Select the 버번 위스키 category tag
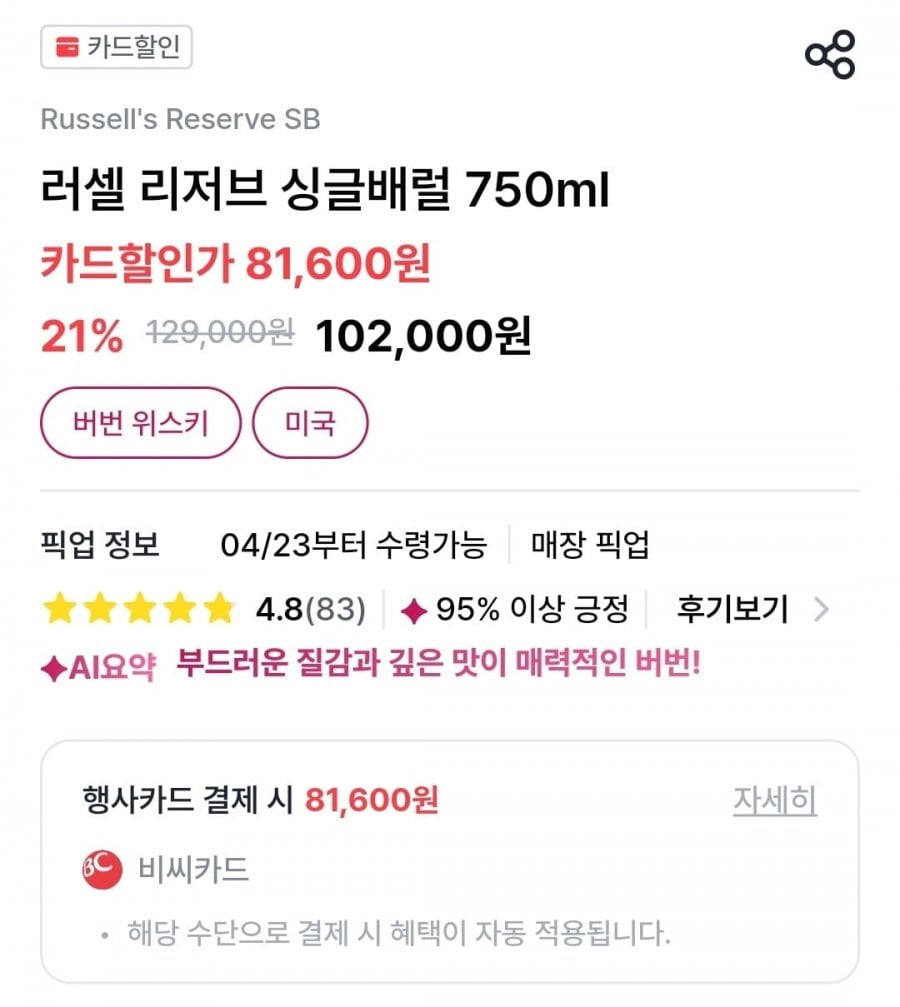This screenshot has height=1007, width=900. pyautogui.click(x=141, y=423)
